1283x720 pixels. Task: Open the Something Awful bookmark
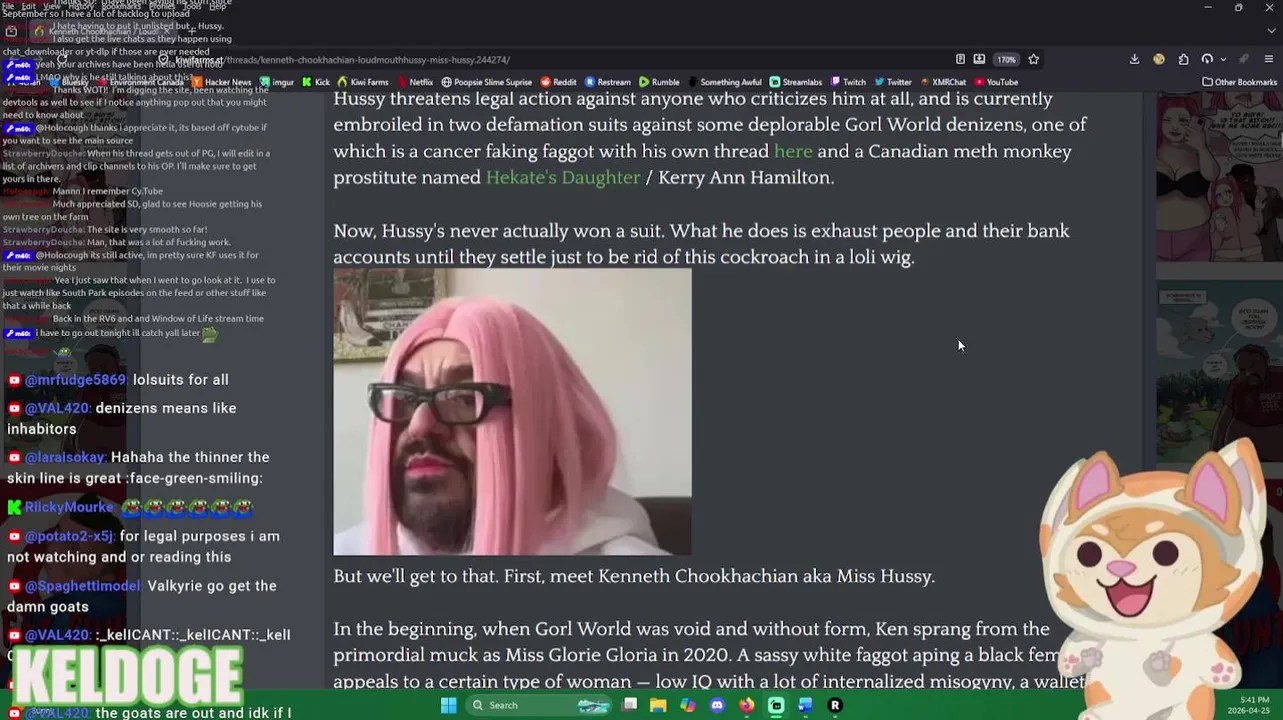(724, 82)
